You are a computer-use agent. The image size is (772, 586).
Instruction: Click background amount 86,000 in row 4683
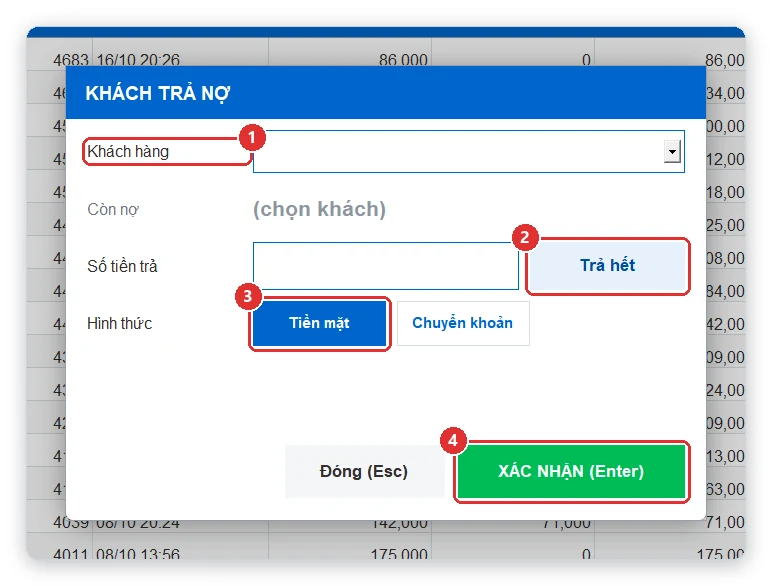(403, 60)
